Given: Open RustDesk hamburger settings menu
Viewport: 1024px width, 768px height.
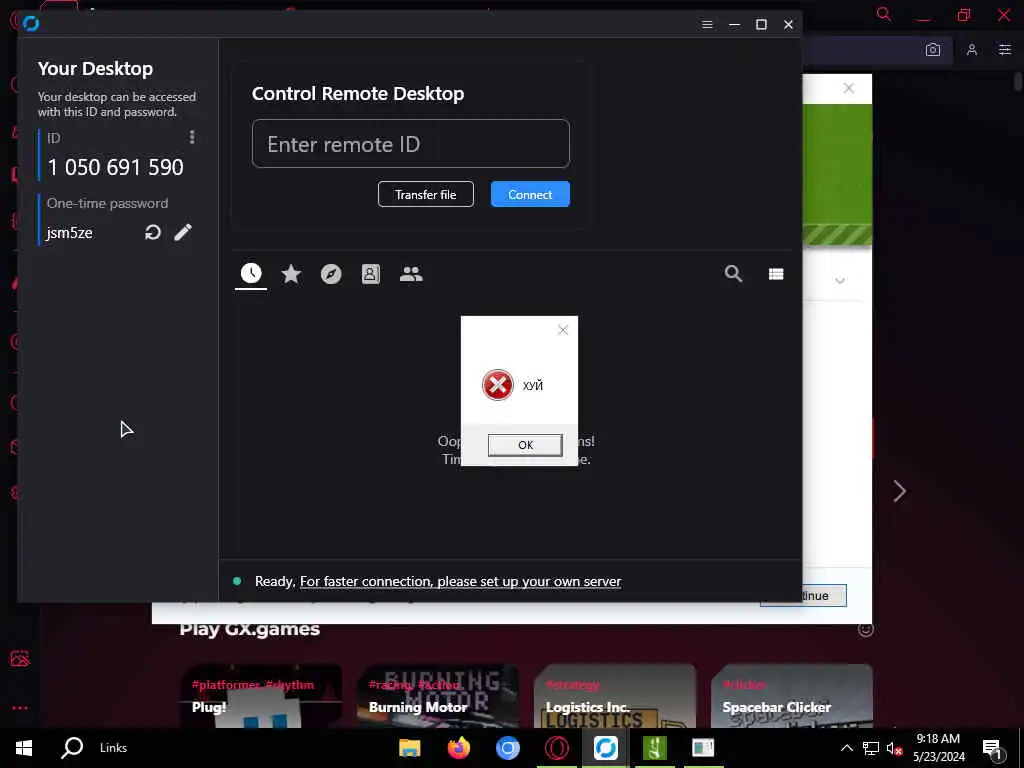Looking at the screenshot, I should click(x=707, y=24).
